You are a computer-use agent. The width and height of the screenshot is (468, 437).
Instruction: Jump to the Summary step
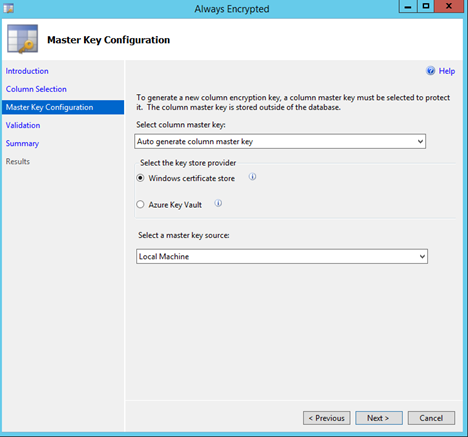22,143
